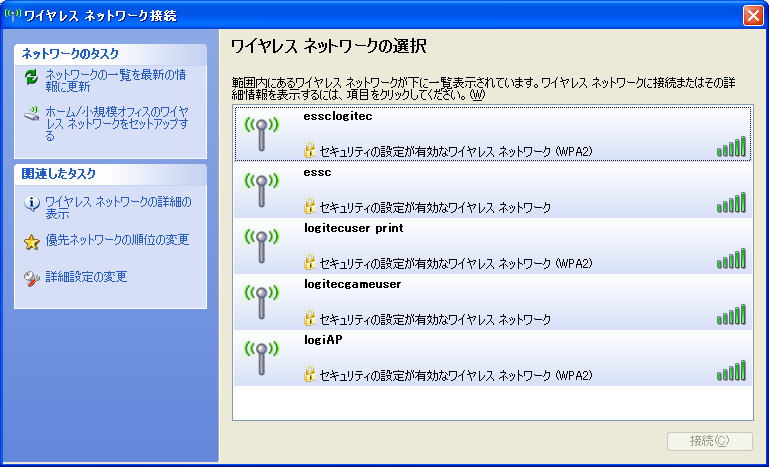Click the padlock icon in essc row
769x467 pixels.
point(309,207)
